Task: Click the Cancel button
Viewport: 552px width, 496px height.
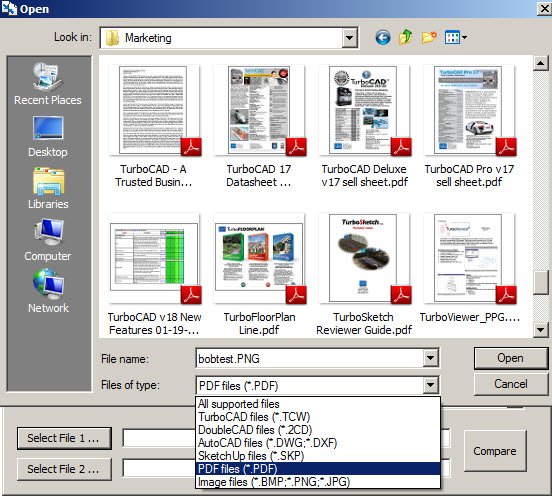Action: 510,384
